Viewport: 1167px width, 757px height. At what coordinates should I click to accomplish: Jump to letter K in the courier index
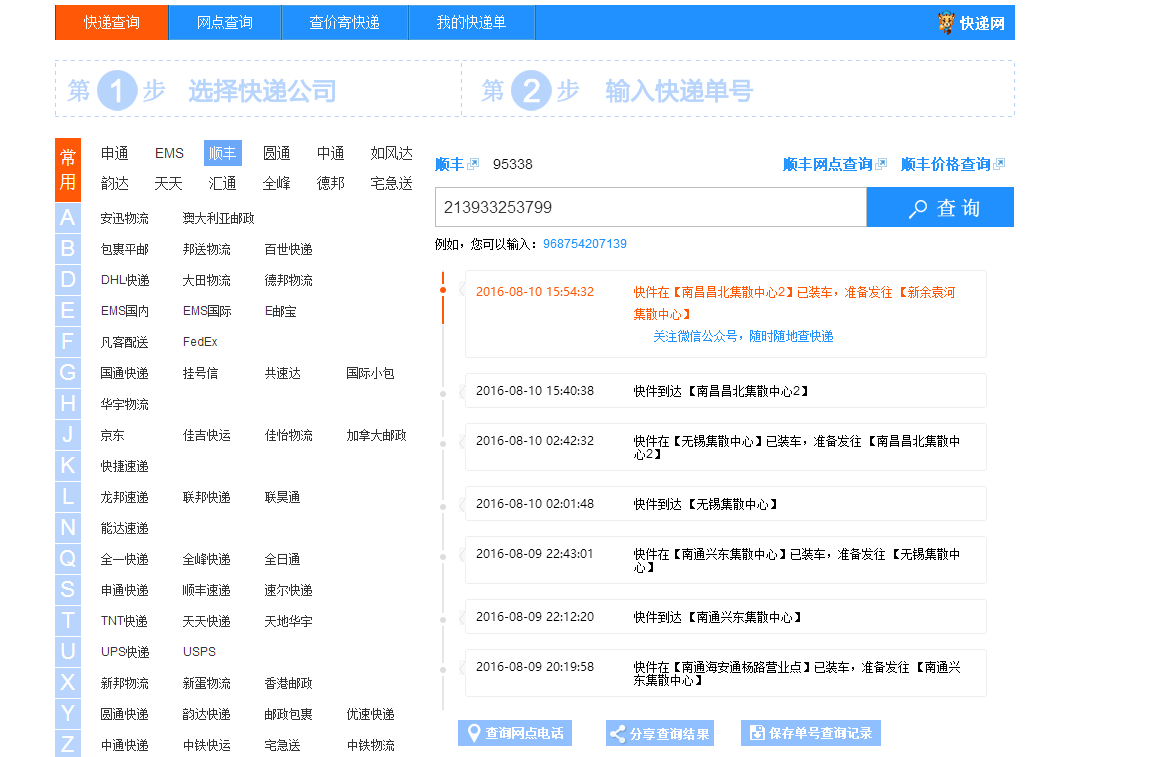tap(68, 465)
